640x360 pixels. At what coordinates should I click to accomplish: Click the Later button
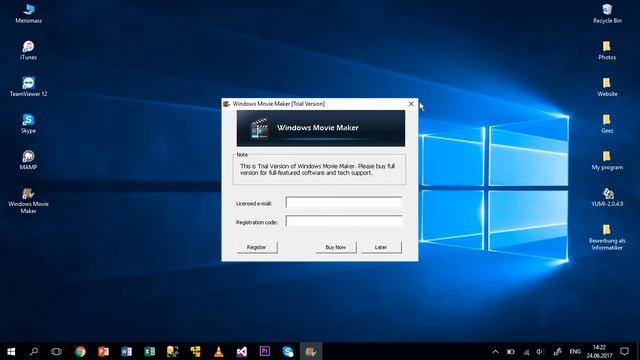pos(381,247)
